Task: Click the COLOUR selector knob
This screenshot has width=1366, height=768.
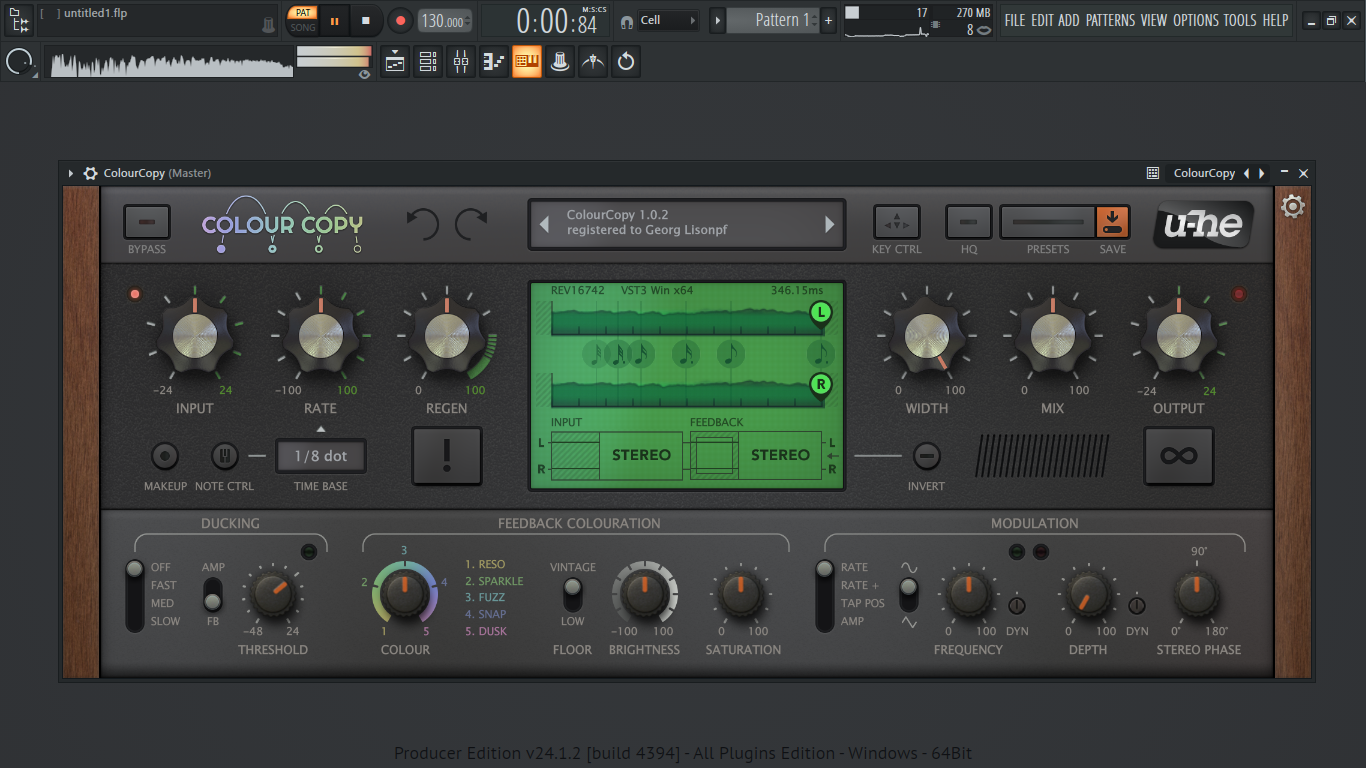Action: click(x=404, y=595)
